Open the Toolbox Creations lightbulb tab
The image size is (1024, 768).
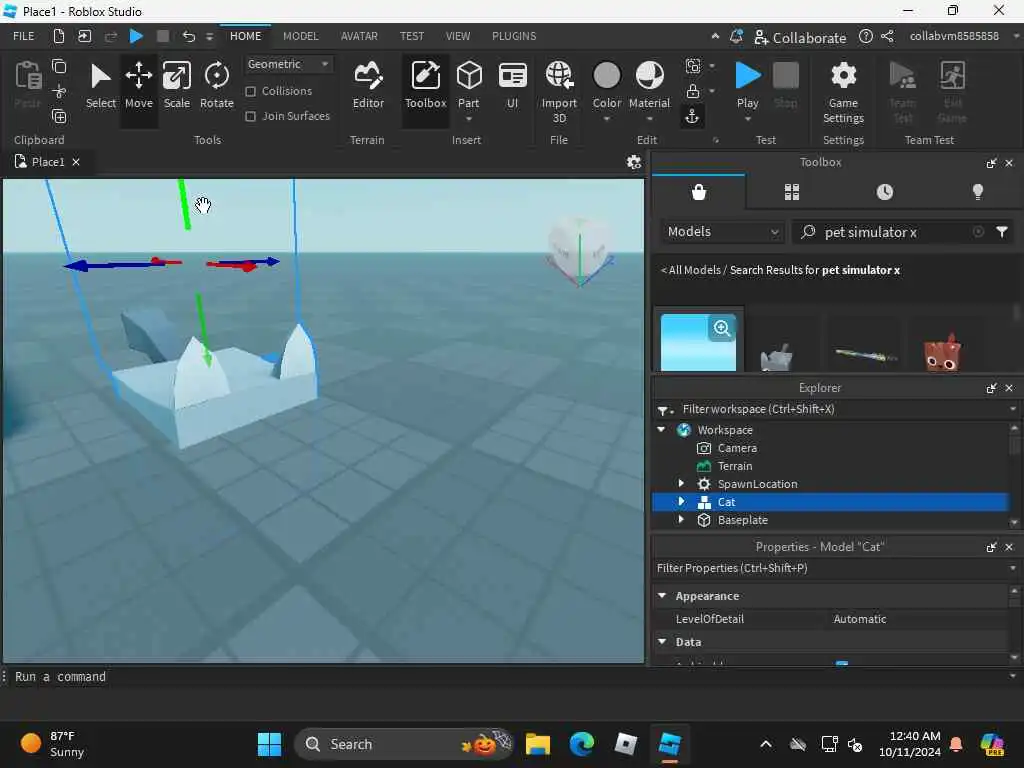[977, 192]
